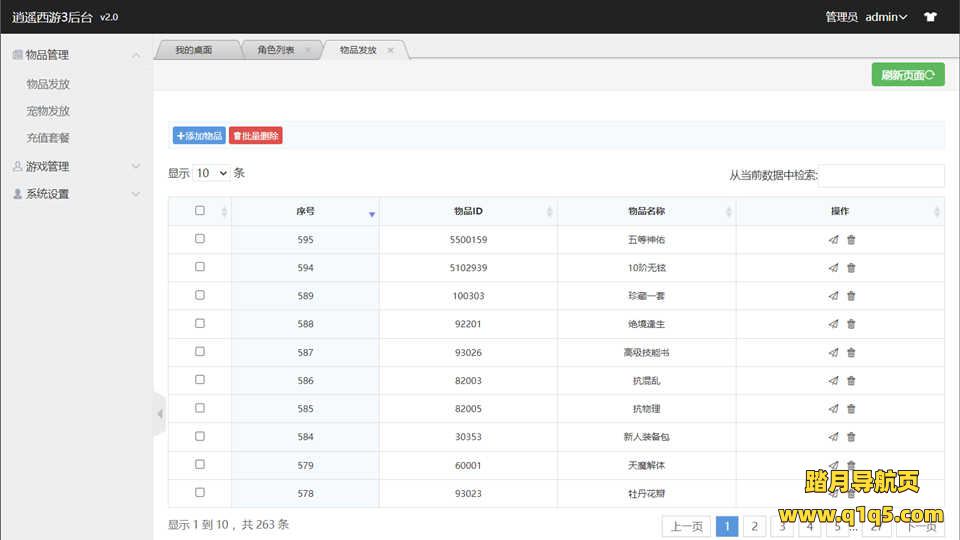Collapse the 物品管理 sidebar section
Screen dimensions: 960x540
[x=77, y=55]
